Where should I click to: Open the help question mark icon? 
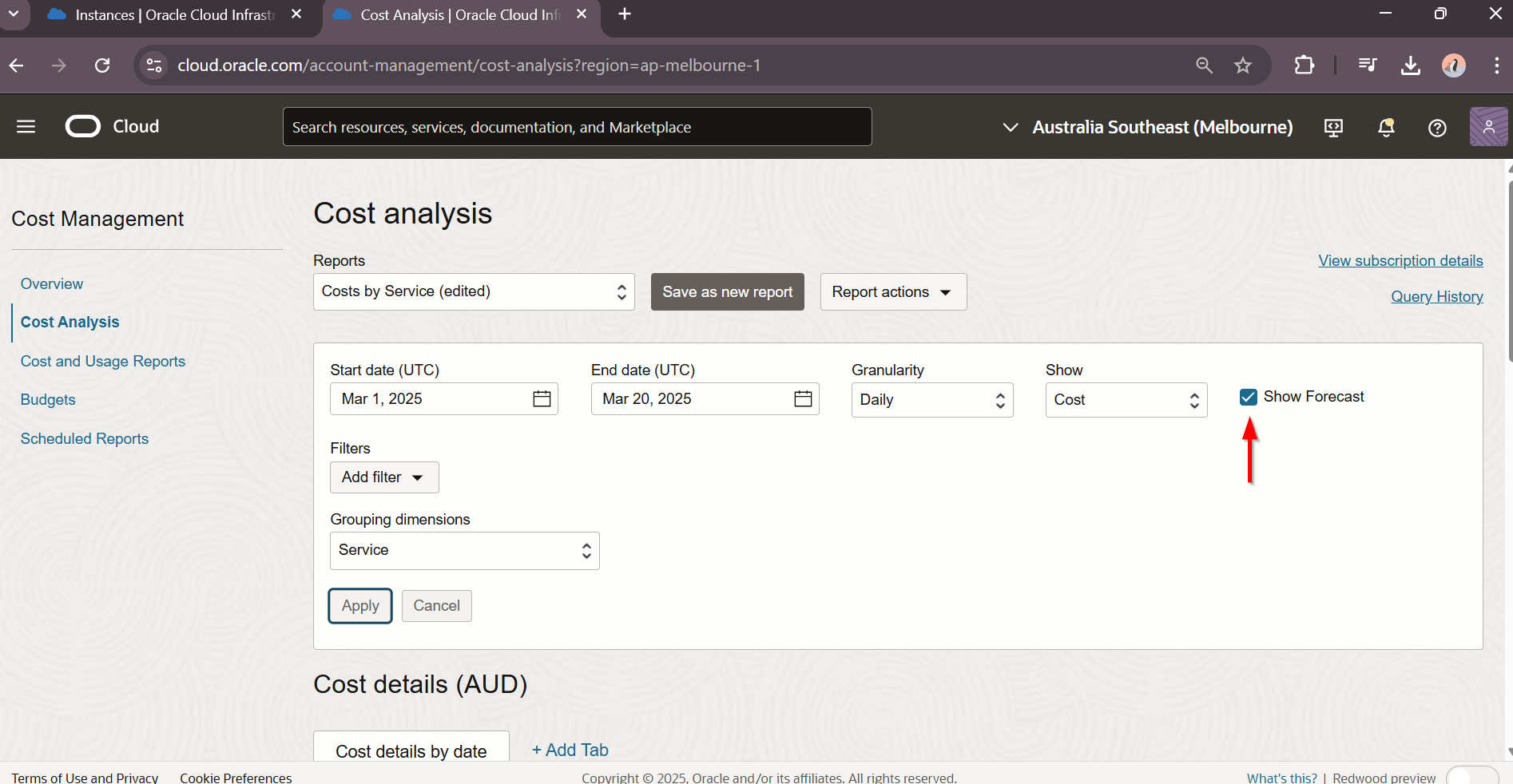[x=1437, y=128]
